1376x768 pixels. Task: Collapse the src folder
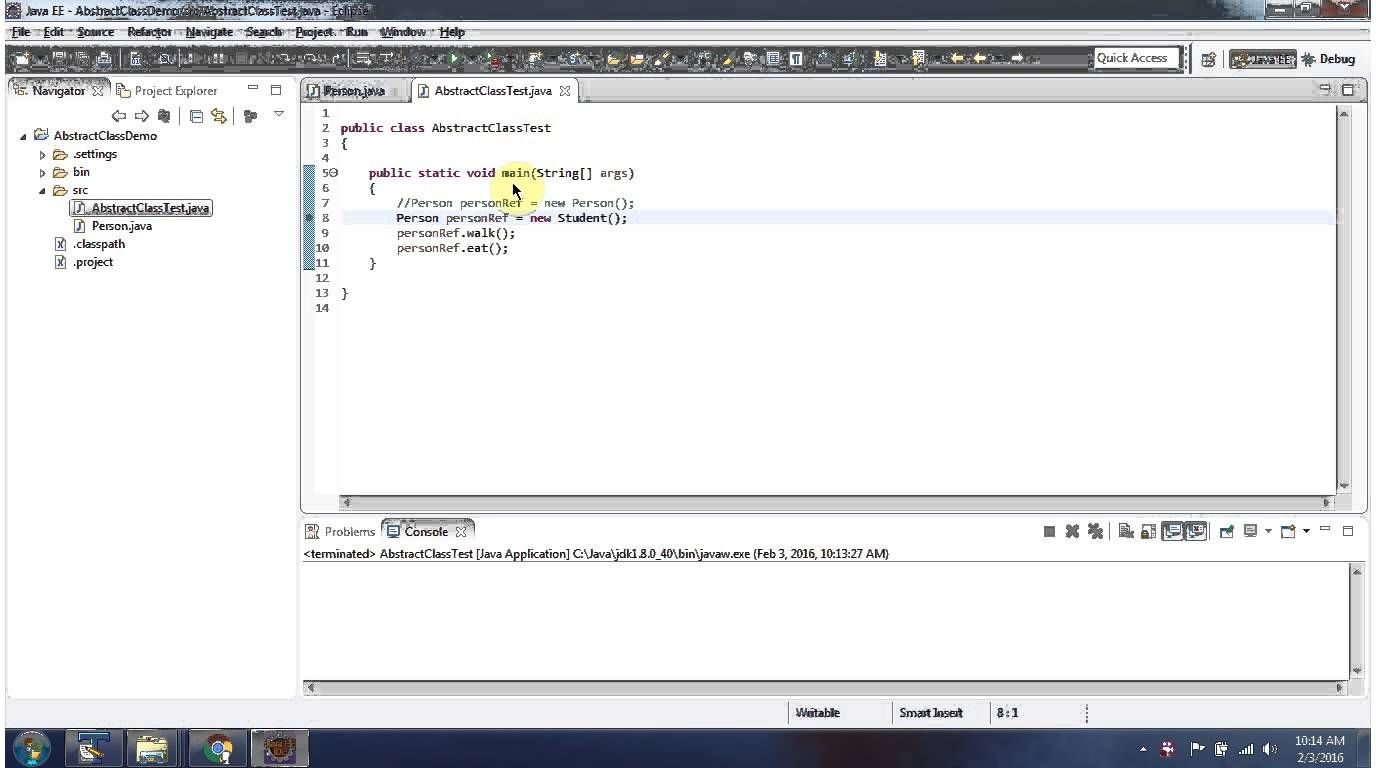pyautogui.click(x=43, y=190)
